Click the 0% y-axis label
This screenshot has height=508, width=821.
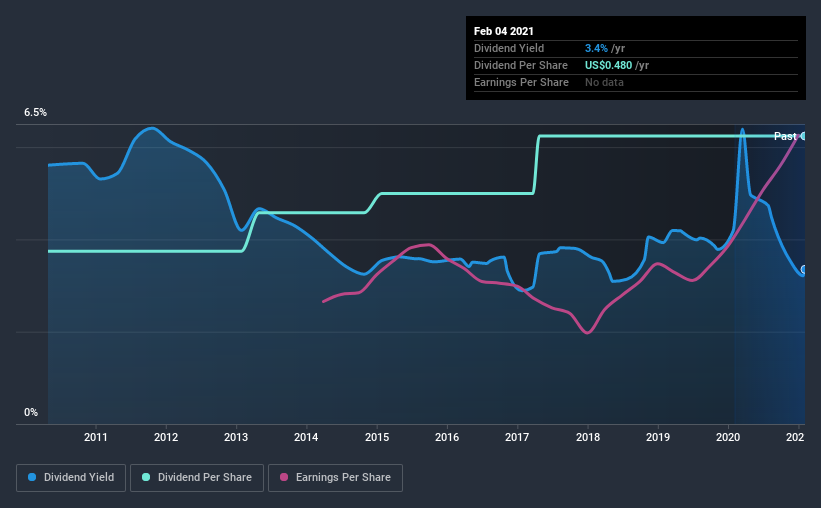tap(31, 412)
